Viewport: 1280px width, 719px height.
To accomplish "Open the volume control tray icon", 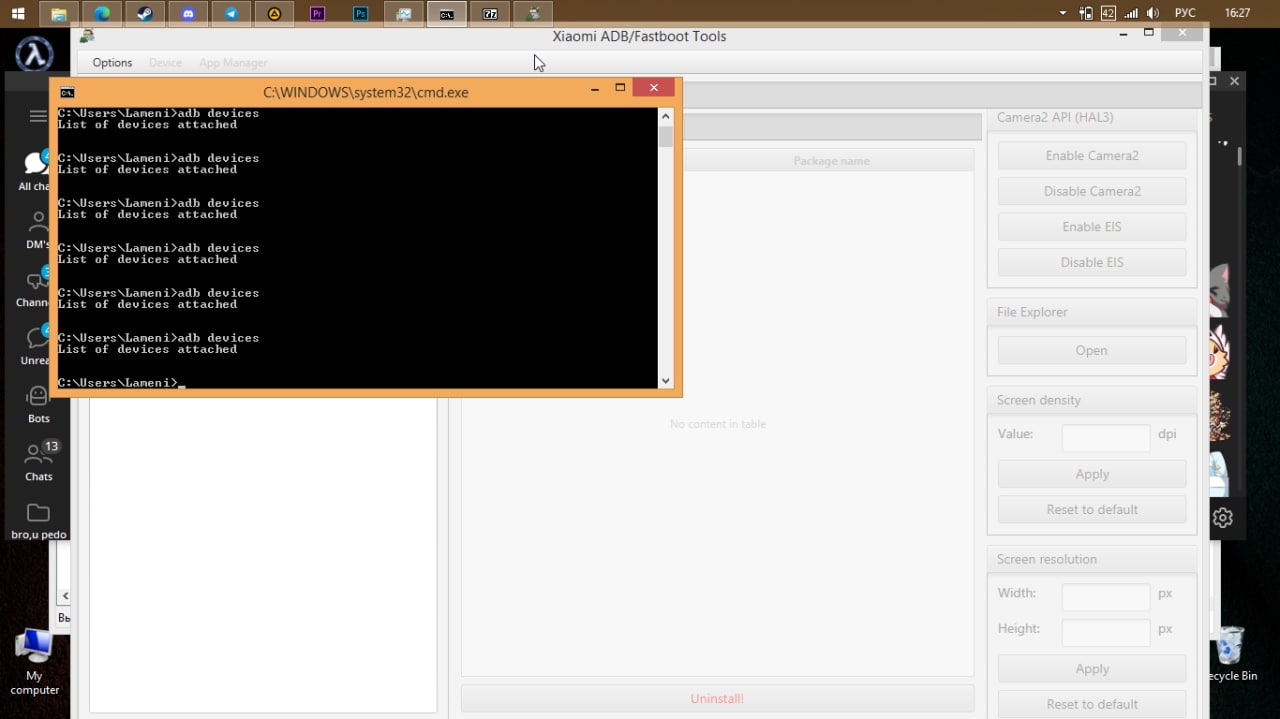I will 1153,14.
